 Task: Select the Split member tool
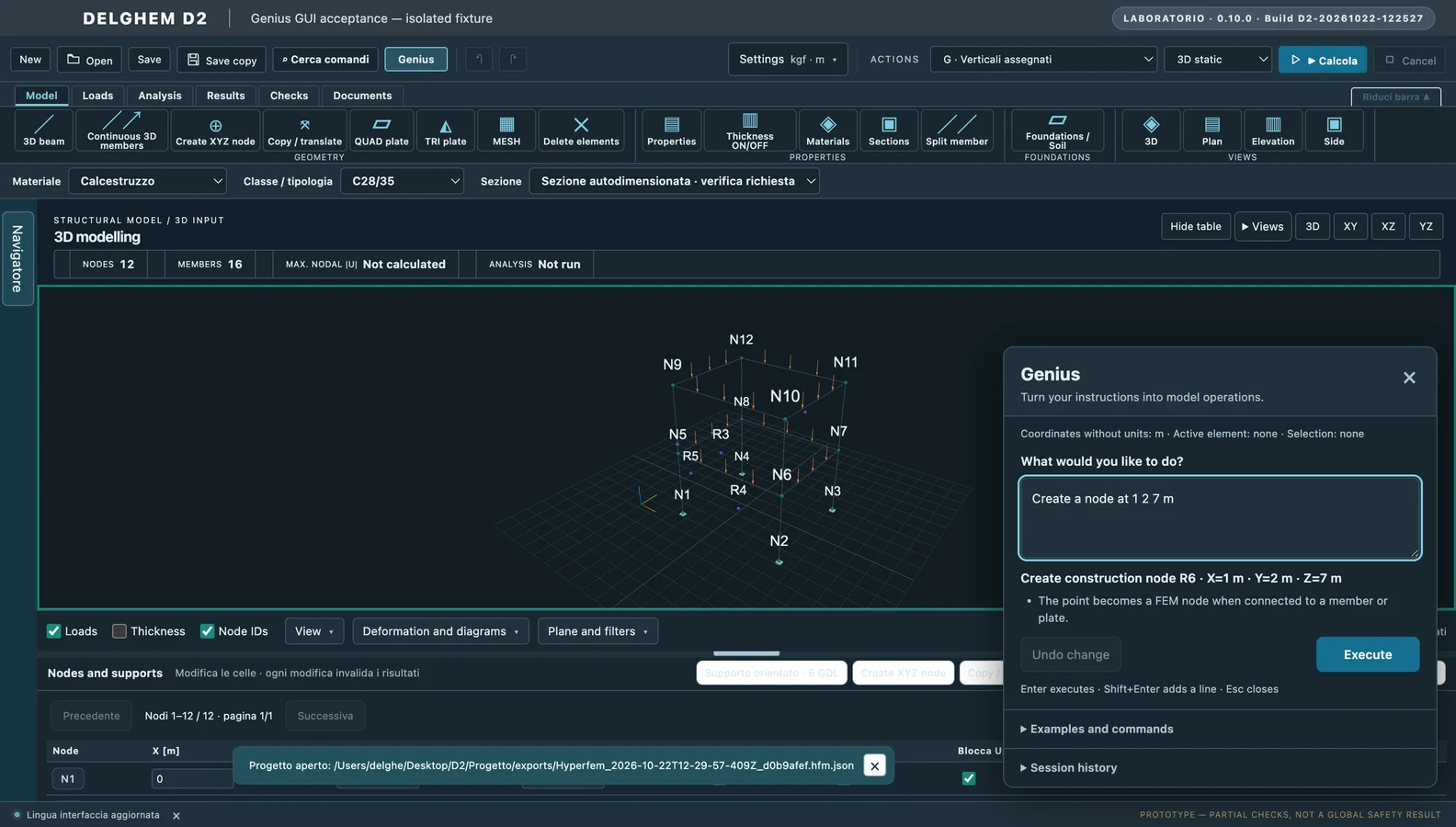click(x=957, y=130)
